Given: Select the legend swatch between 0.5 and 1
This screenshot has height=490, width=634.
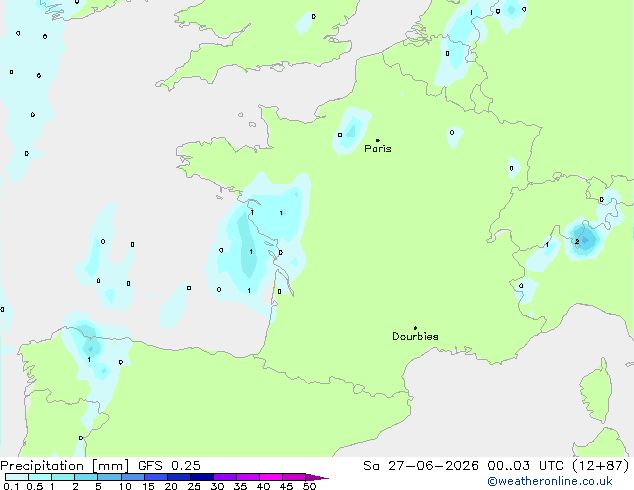Looking at the screenshot, I should (x=40, y=477).
